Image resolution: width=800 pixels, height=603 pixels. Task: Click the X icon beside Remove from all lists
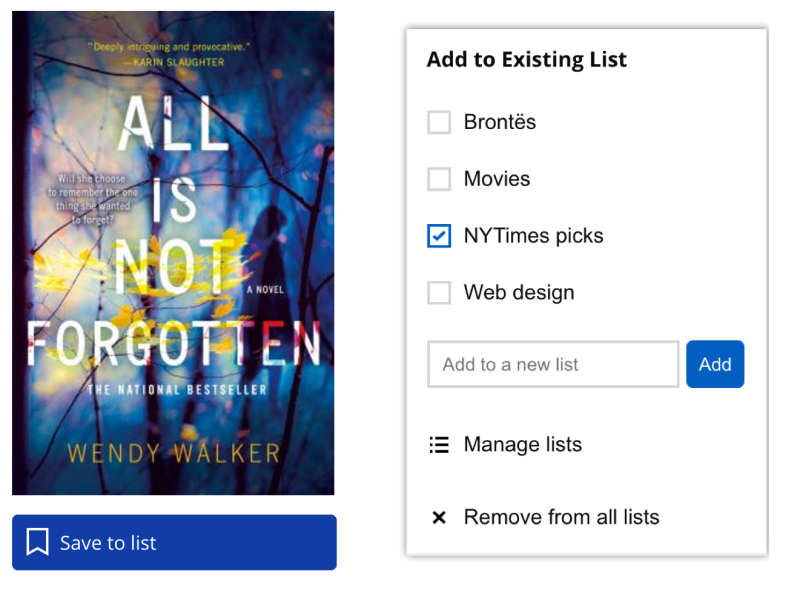(x=438, y=517)
